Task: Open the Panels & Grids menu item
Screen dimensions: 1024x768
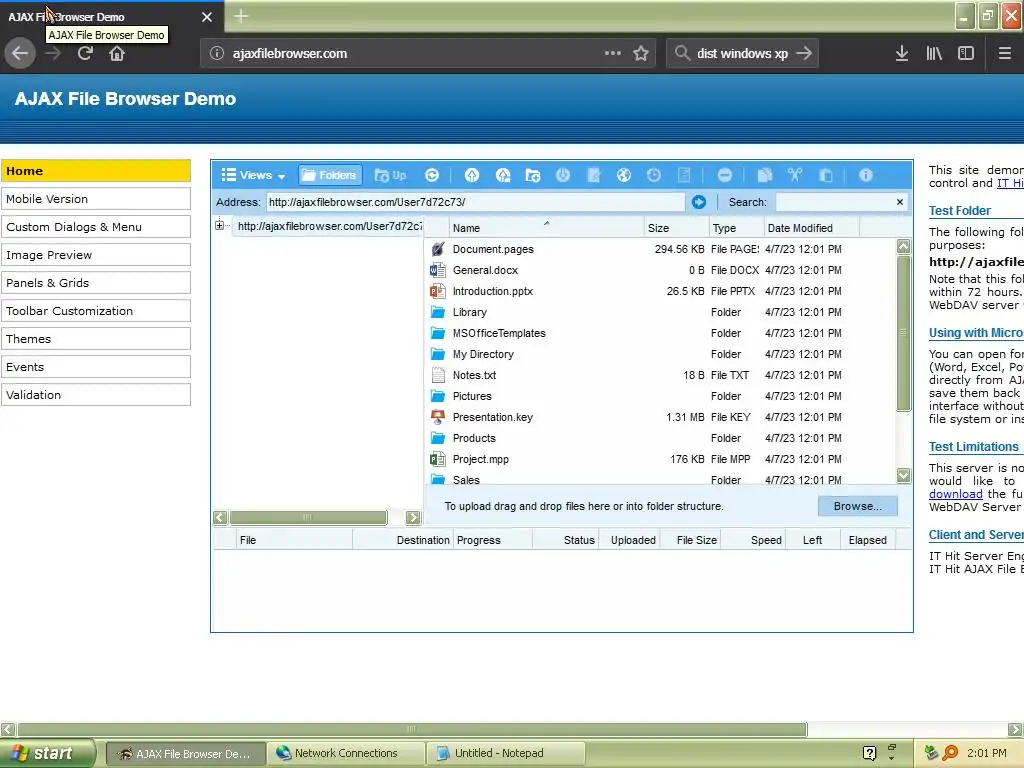Action: click(x=96, y=283)
